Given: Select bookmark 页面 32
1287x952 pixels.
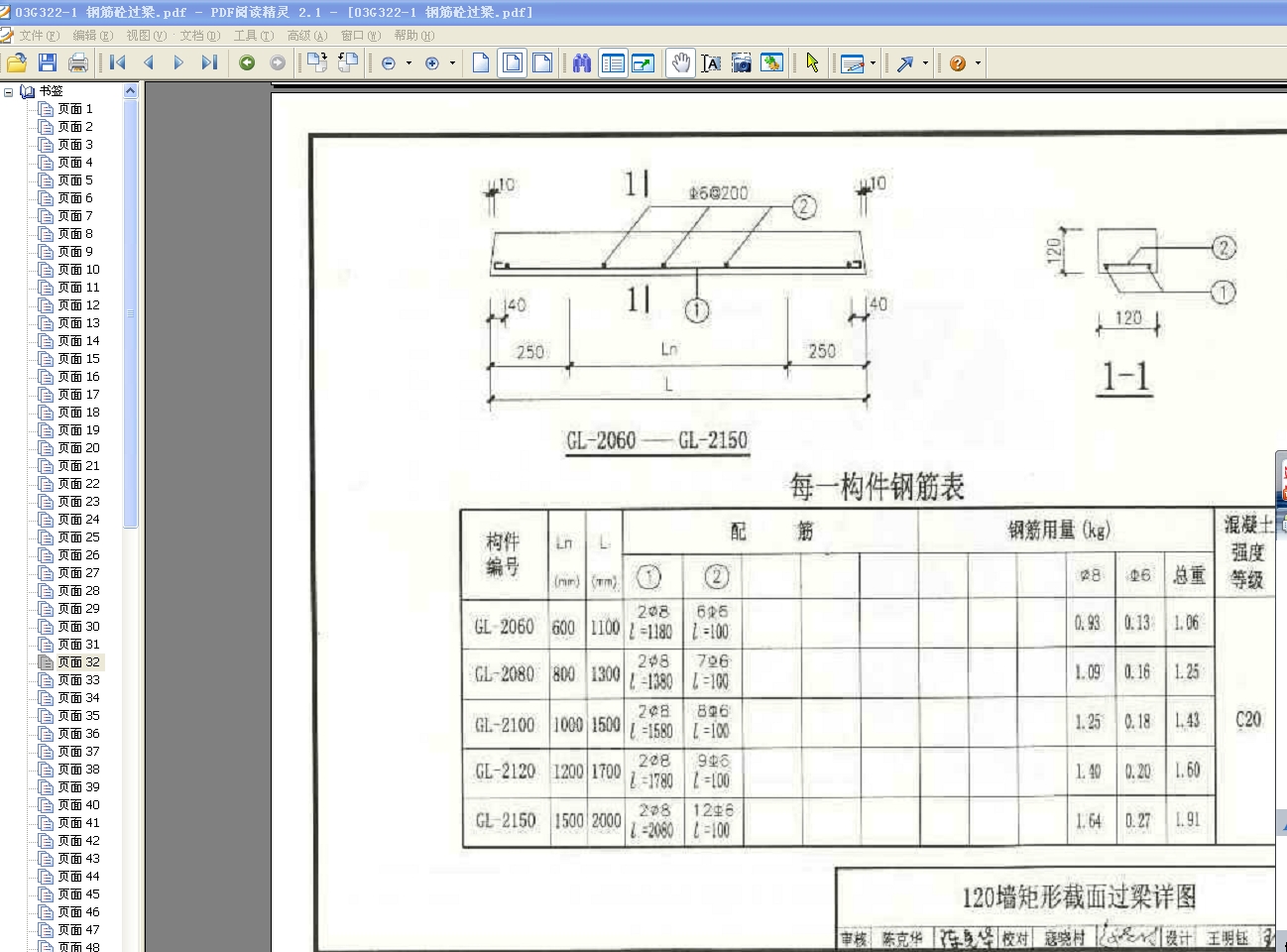Looking at the screenshot, I should tap(78, 662).
